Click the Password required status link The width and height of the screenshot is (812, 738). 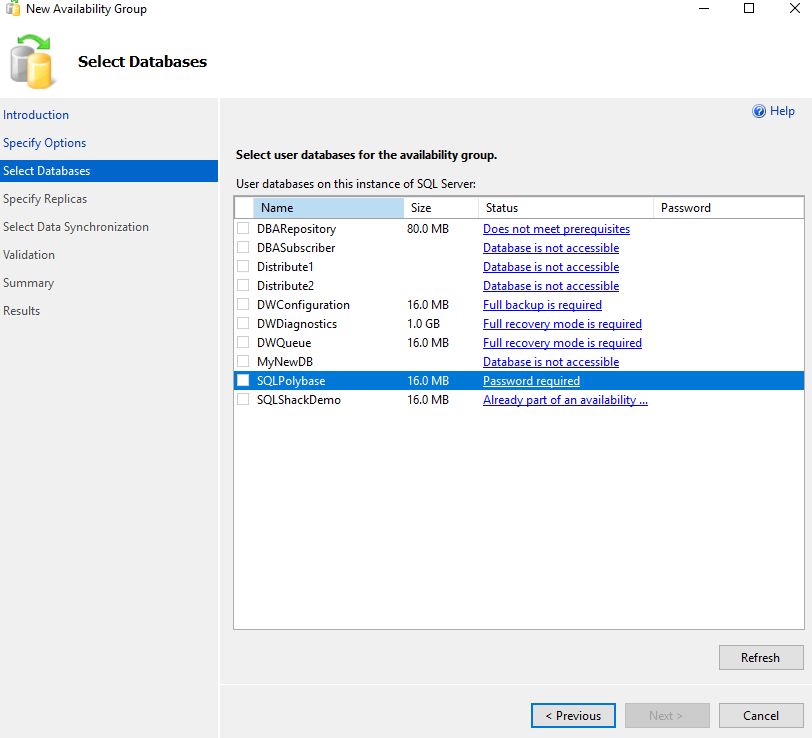click(531, 380)
